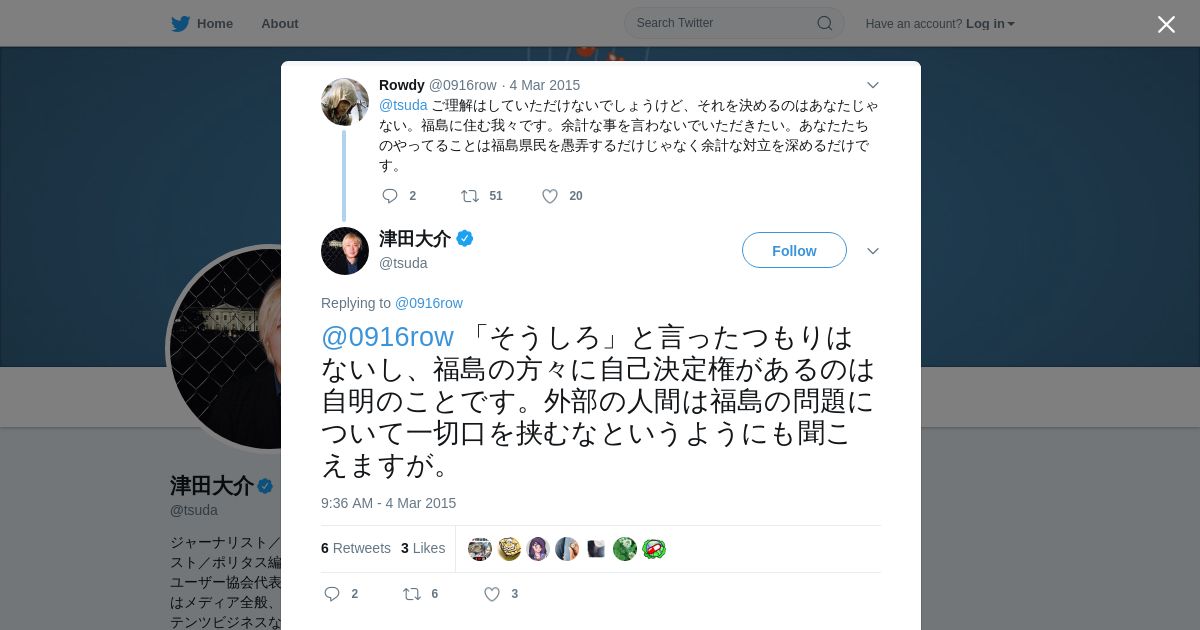
Task: Click the Twitter bird Home icon
Action: pos(180,24)
